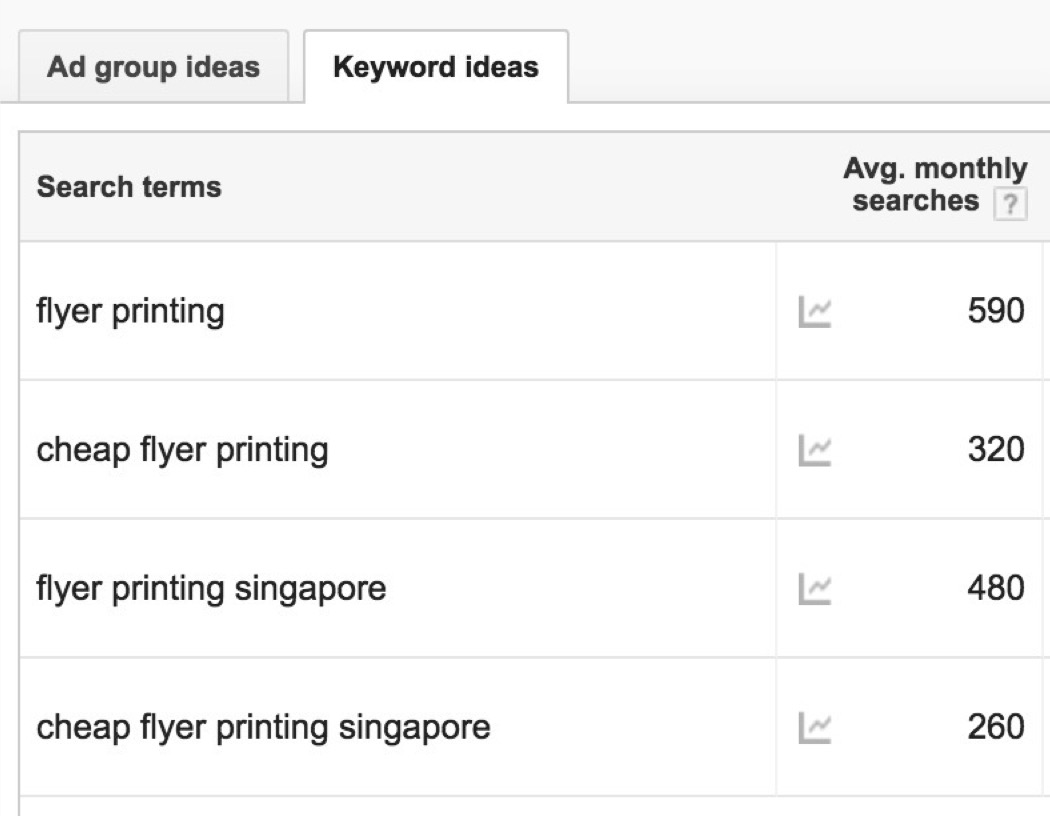The width and height of the screenshot is (1050, 816).
Task: Show trend chart for cheap flyer printing singapore
Action: [814, 728]
